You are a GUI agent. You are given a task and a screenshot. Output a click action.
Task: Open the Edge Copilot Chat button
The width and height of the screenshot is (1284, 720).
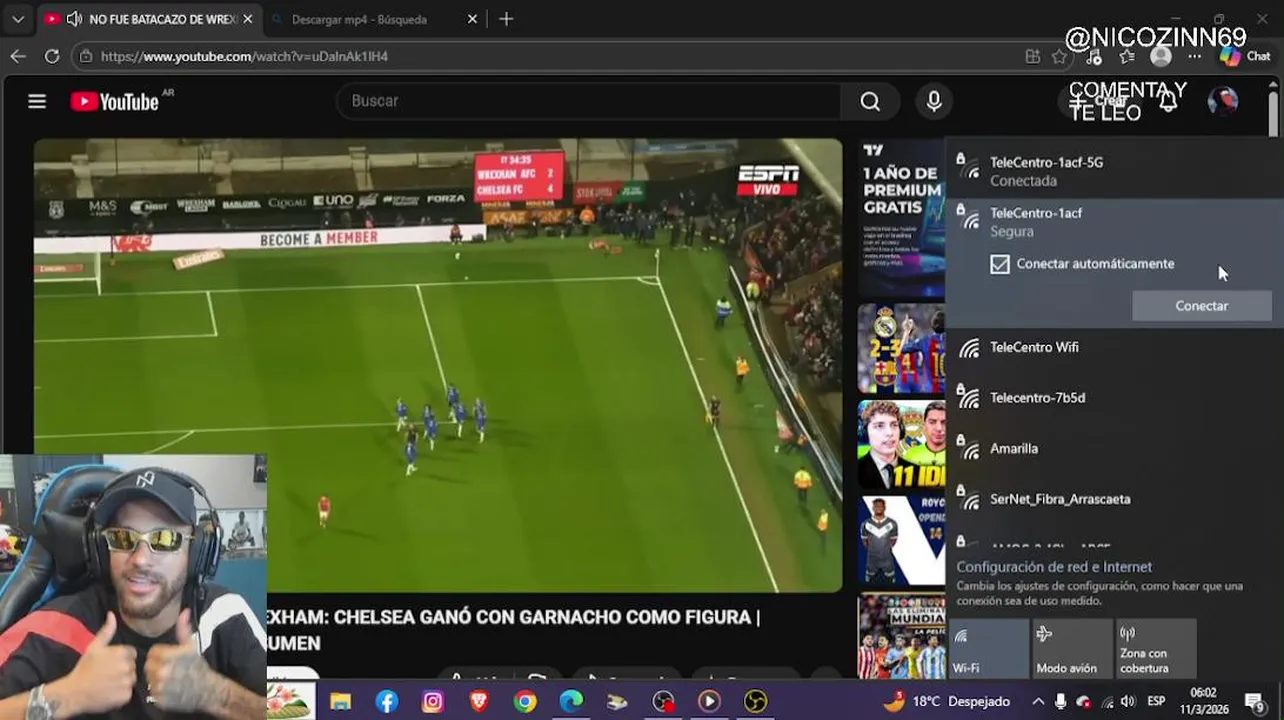pos(1245,56)
